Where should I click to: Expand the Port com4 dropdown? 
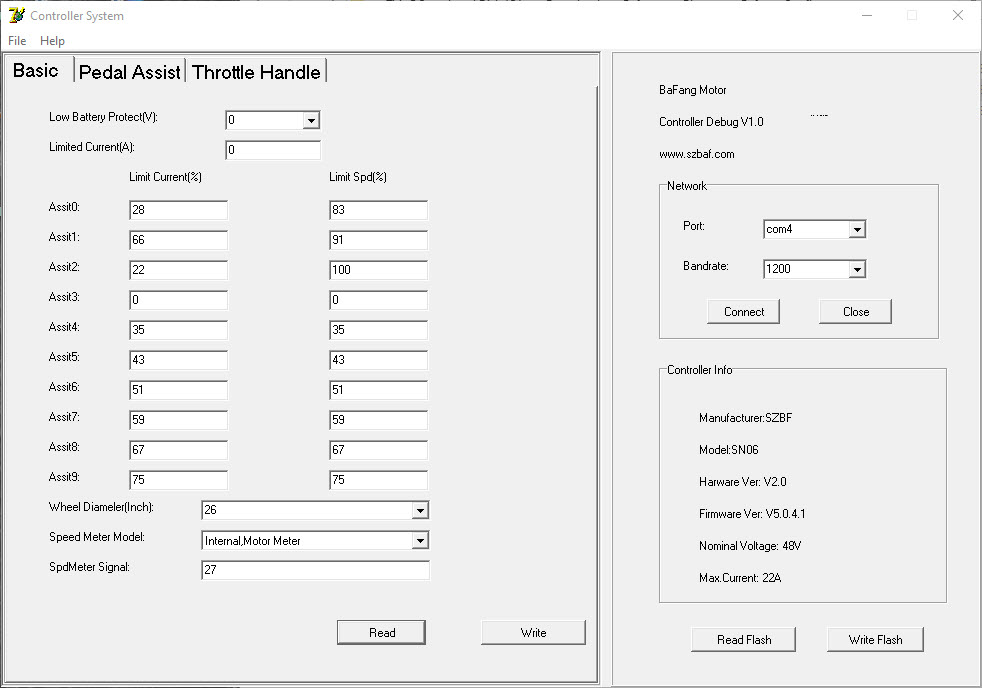pos(857,230)
